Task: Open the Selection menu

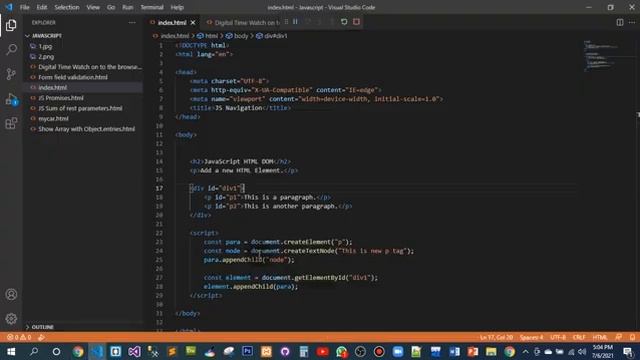Action: pos(67,7)
